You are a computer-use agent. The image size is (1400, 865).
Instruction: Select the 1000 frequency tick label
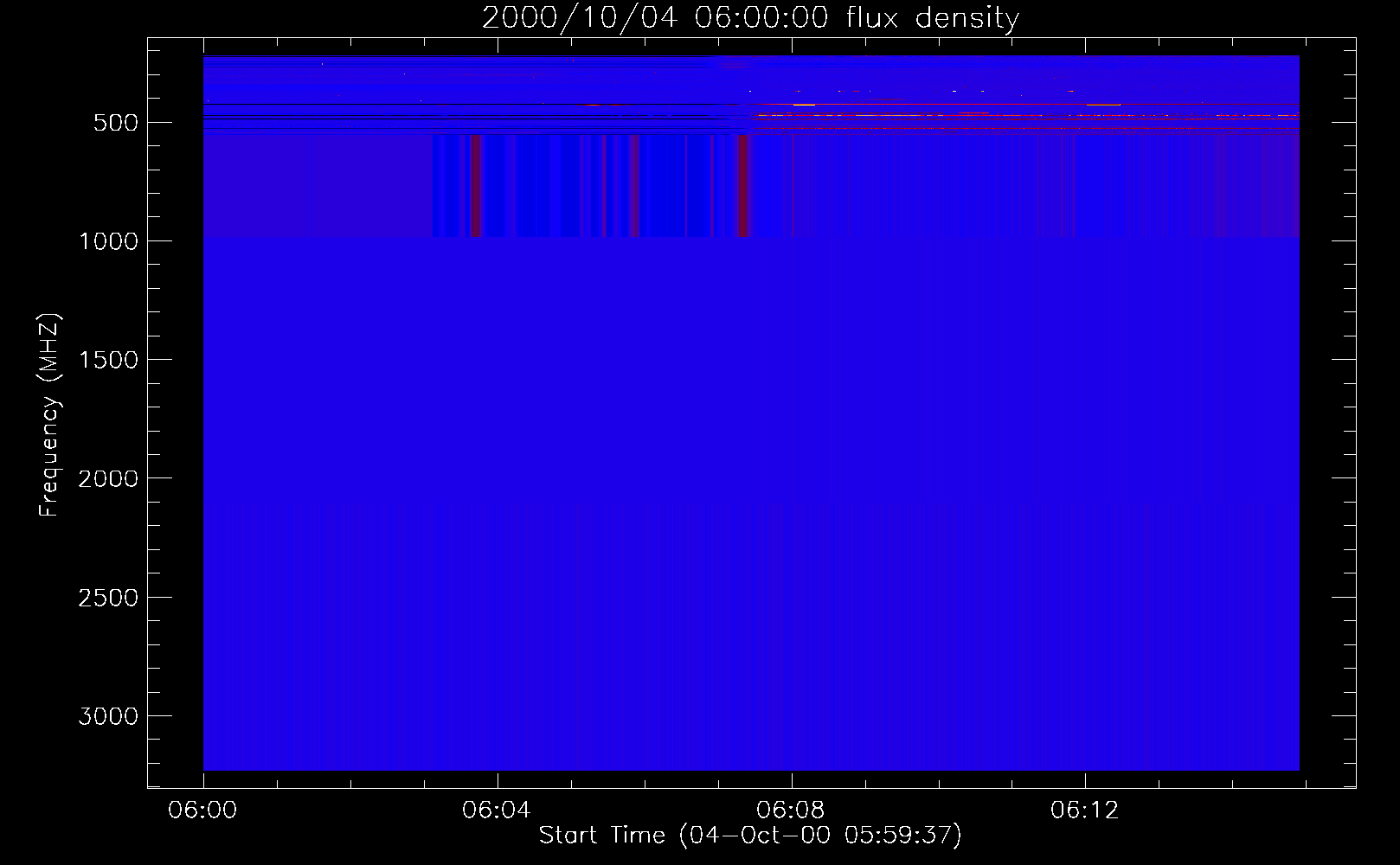coord(108,241)
